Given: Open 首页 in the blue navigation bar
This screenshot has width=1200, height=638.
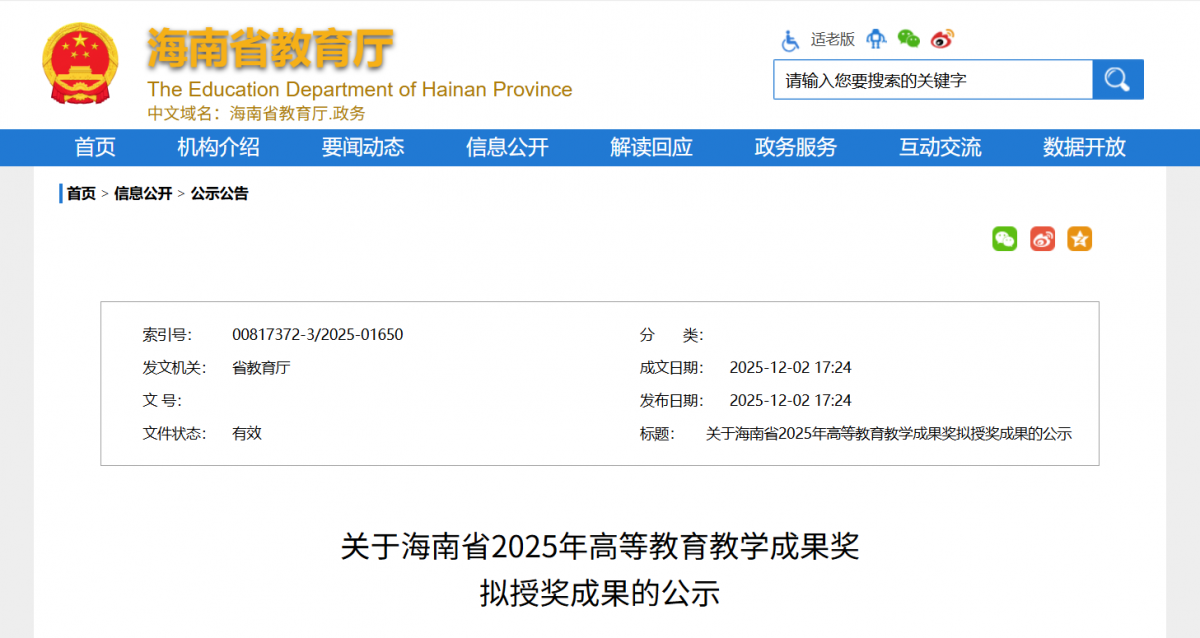Looking at the screenshot, I should click(x=95, y=148).
